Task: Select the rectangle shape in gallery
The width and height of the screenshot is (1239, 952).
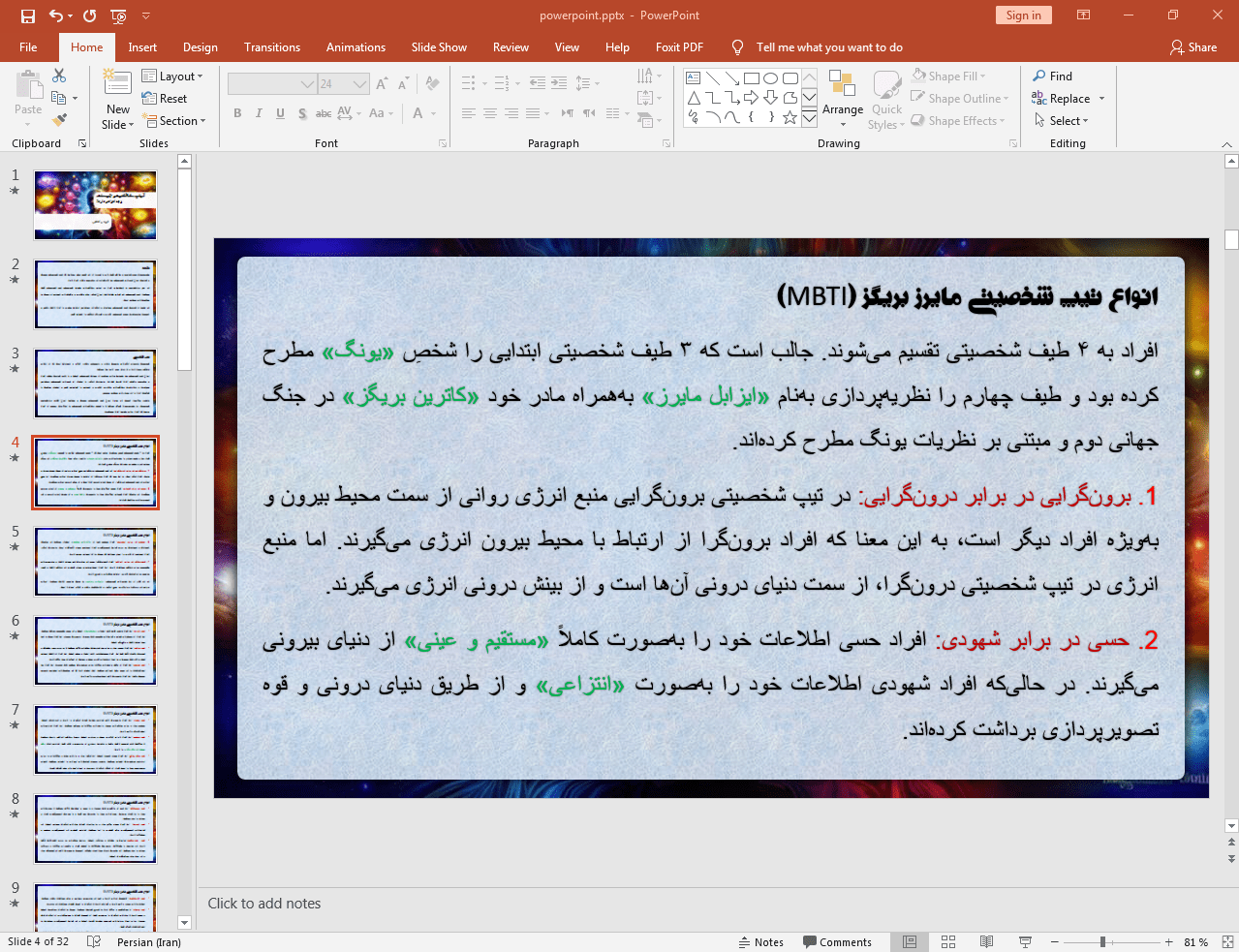Action: click(x=751, y=78)
